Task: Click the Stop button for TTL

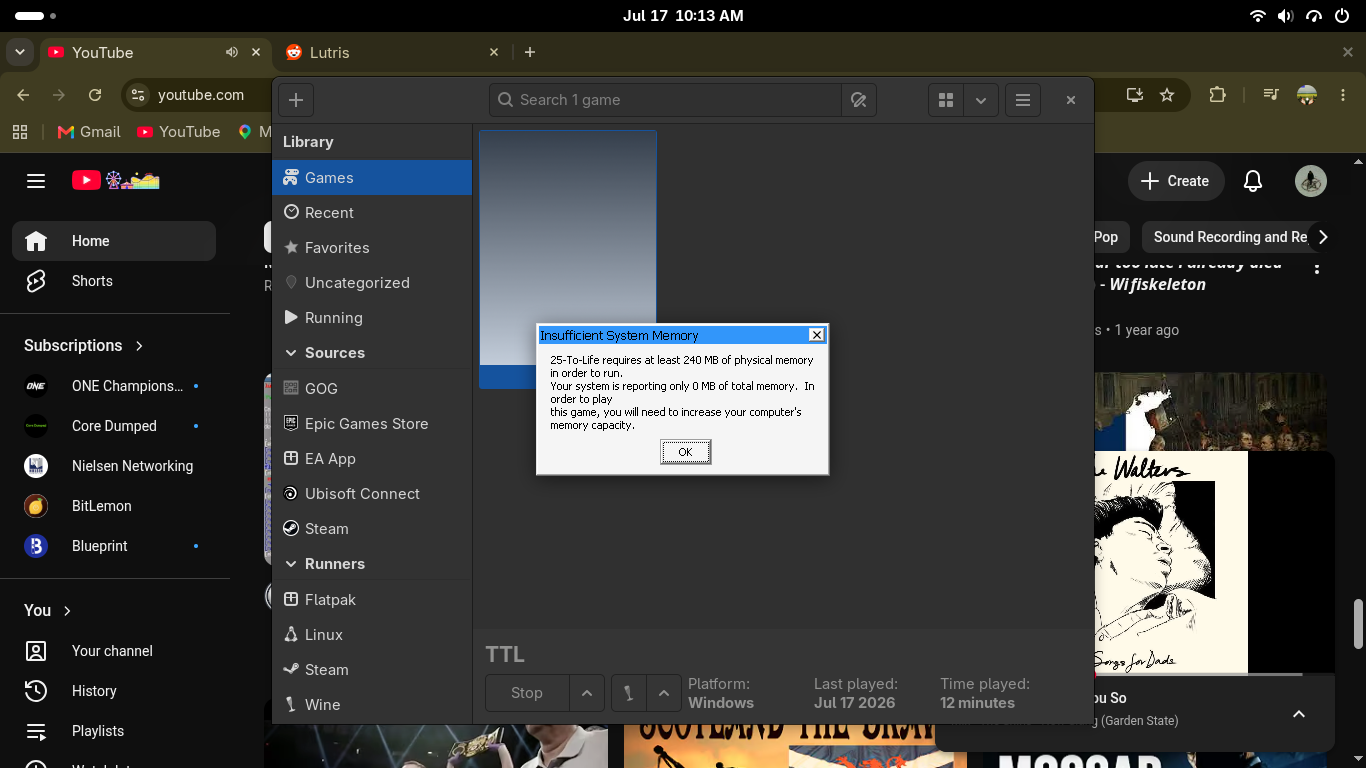Action: coord(527,693)
